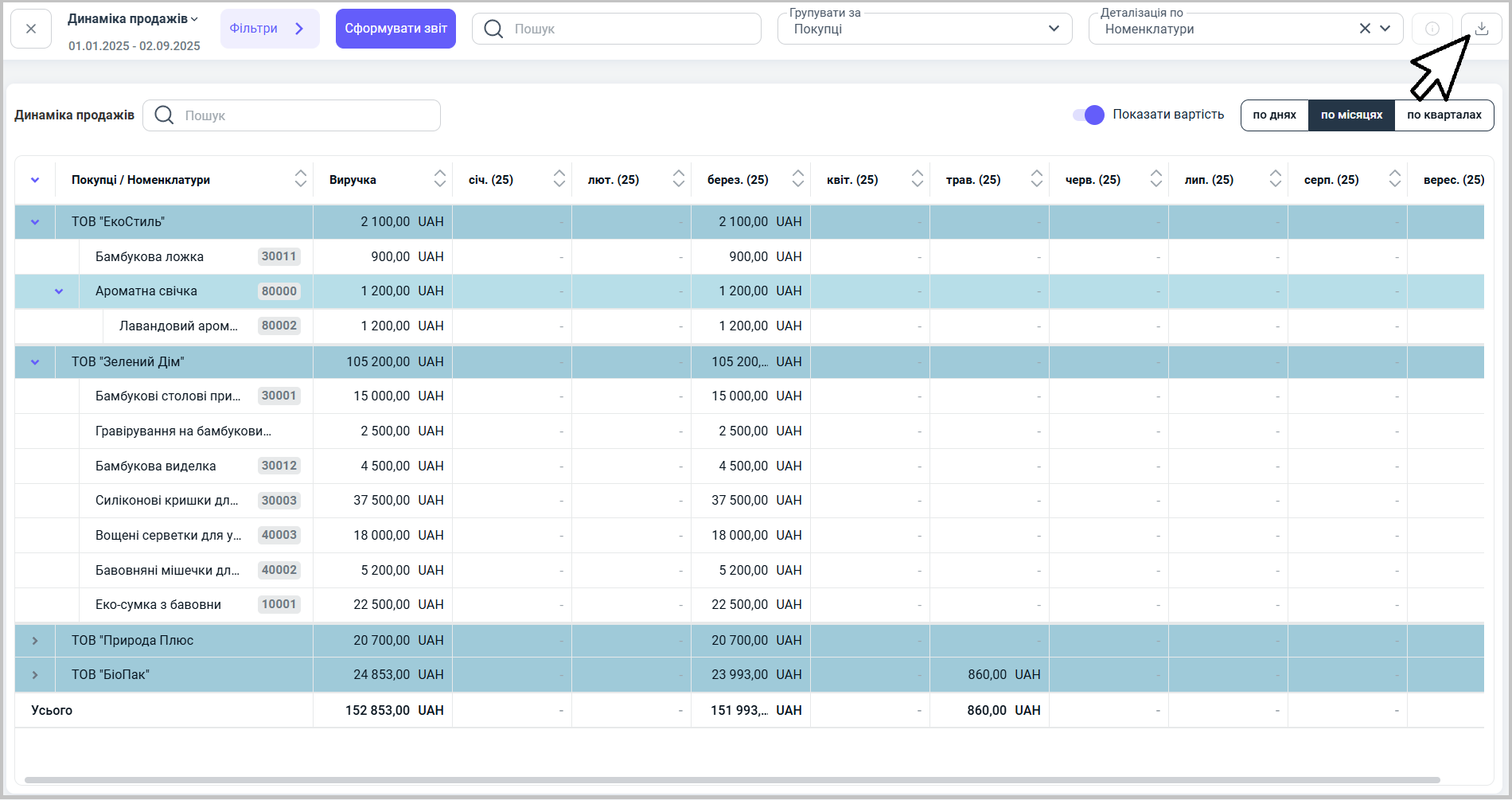Viewport: 1512px width, 800px height.
Task: Select the по місяцях view
Action: (1351, 115)
